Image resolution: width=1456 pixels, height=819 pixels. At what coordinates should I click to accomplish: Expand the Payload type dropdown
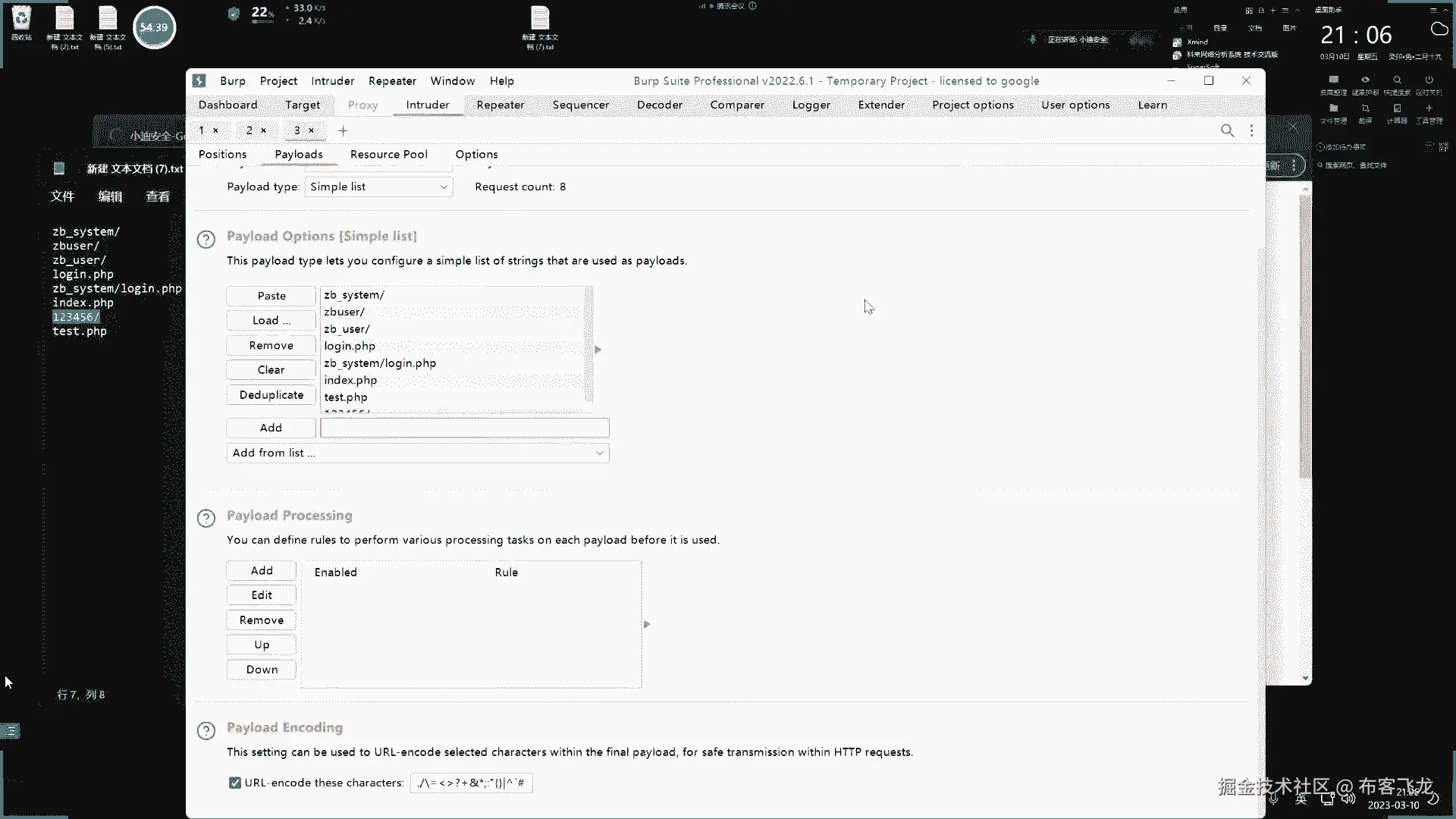coord(378,187)
